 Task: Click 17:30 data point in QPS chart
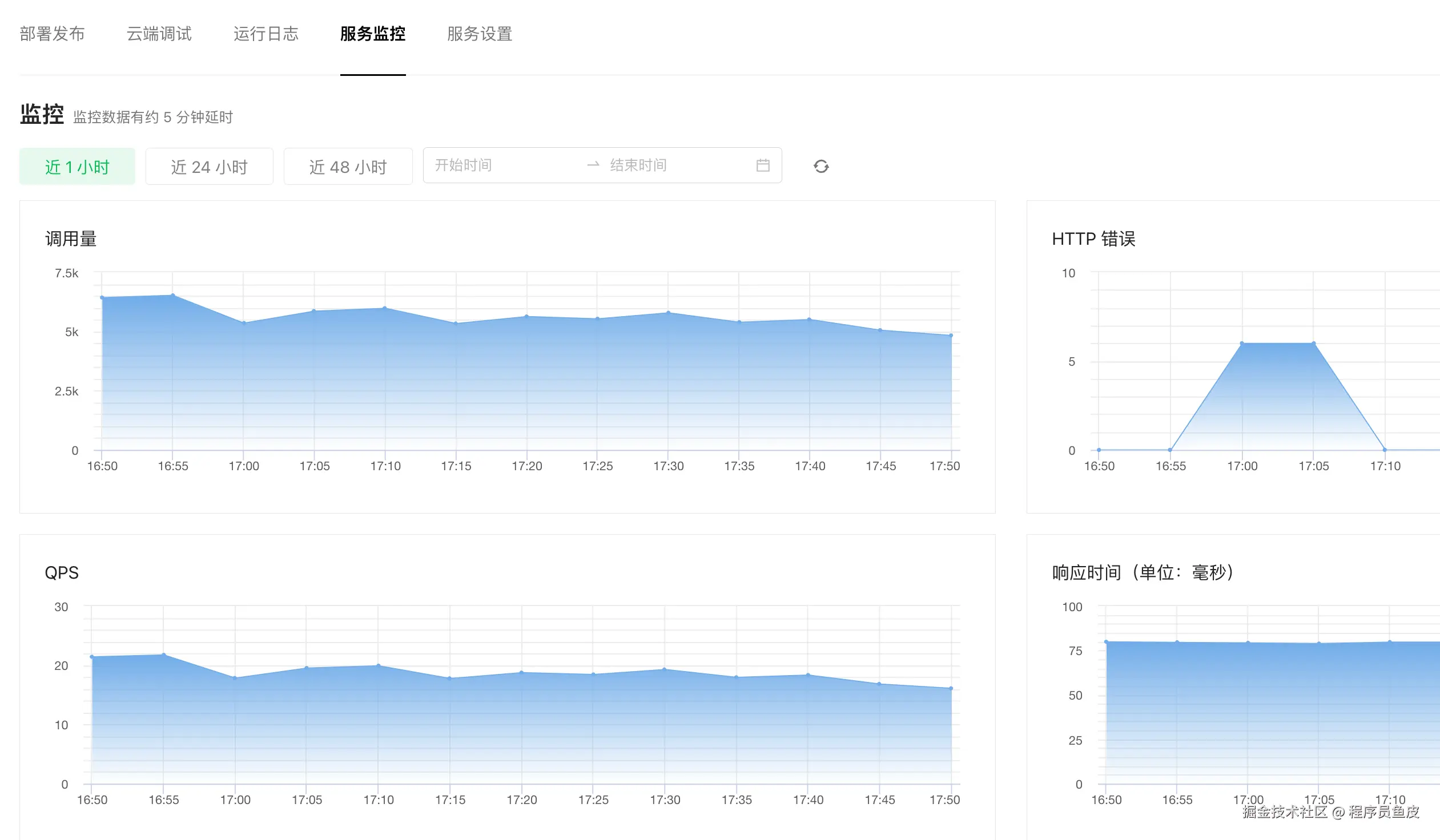coord(664,669)
